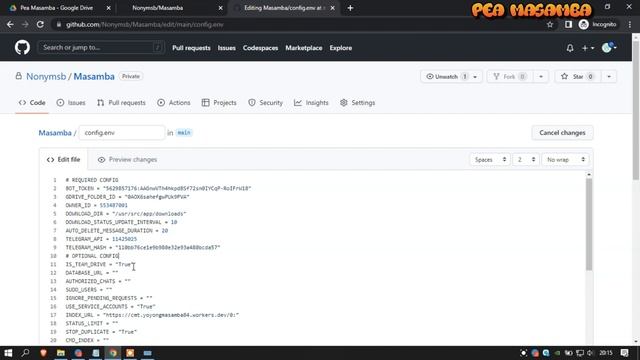640x360 pixels.
Task: Select the Pull requests repository tab
Action: (121, 103)
